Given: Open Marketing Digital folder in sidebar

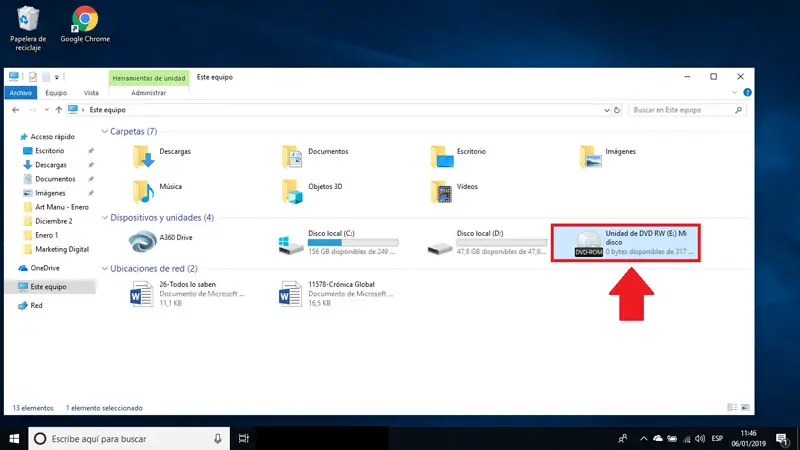Looking at the screenshot, I should (62, 249).
